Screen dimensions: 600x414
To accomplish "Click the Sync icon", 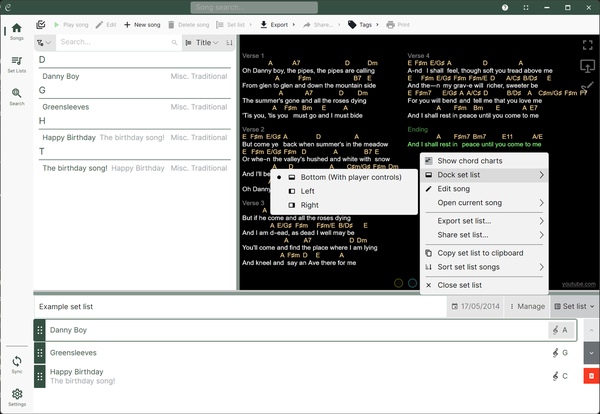I will [x=16, y=365].
